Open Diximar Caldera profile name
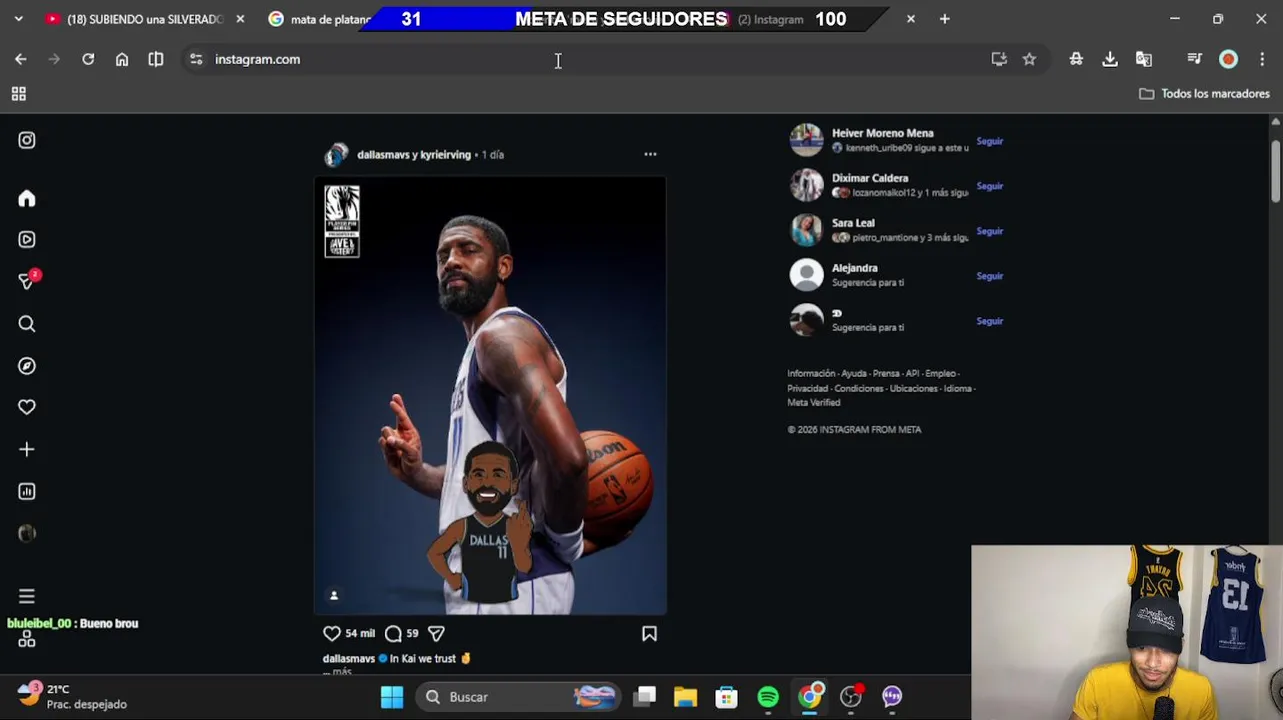The image size is (1283, 720). [x=870, y=178]
